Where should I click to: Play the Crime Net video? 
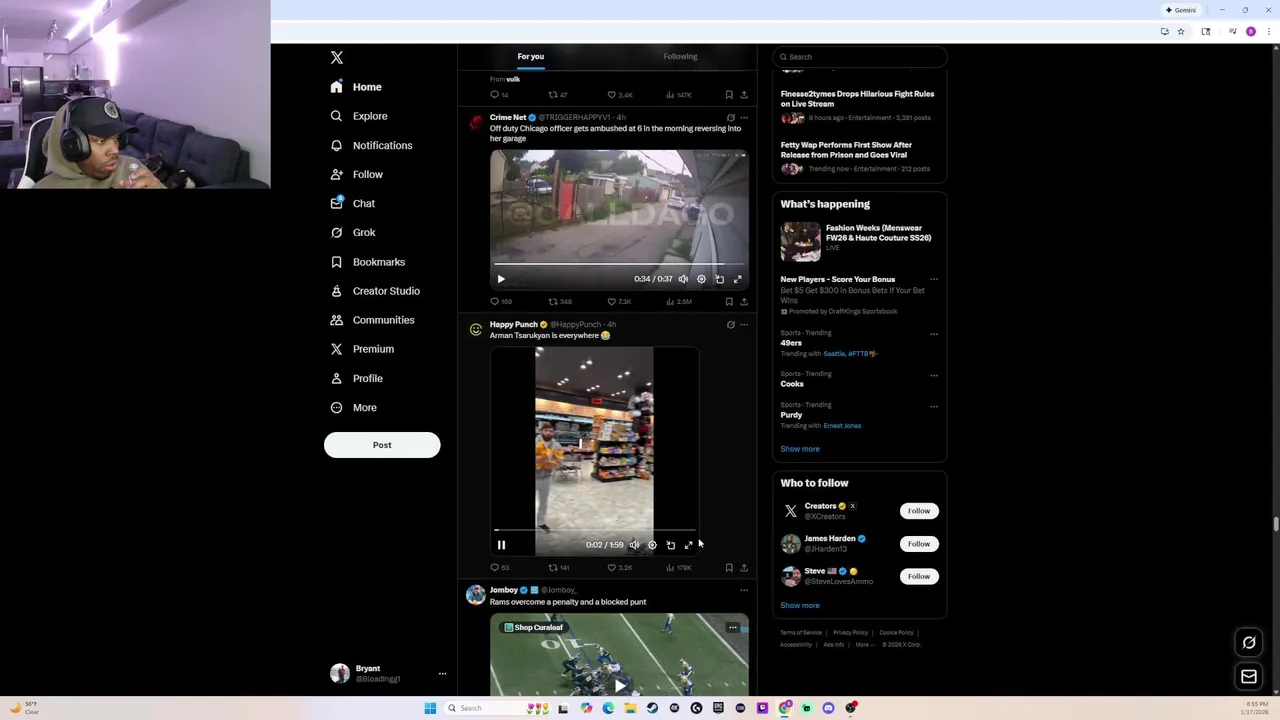point(501,279)
